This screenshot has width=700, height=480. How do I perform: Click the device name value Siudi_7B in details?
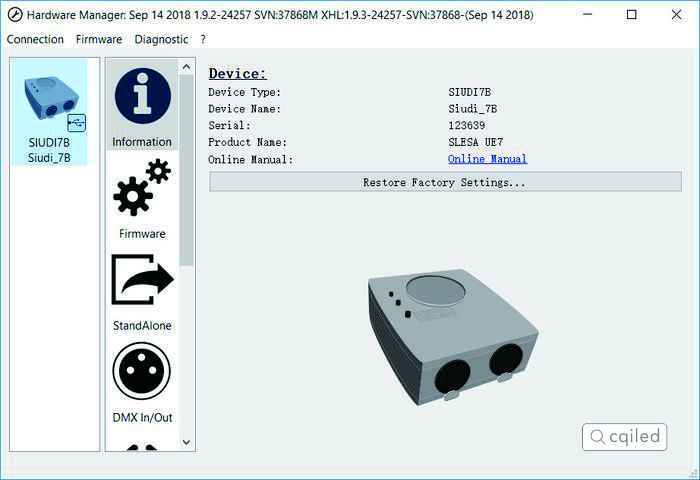tap(473, 109)
